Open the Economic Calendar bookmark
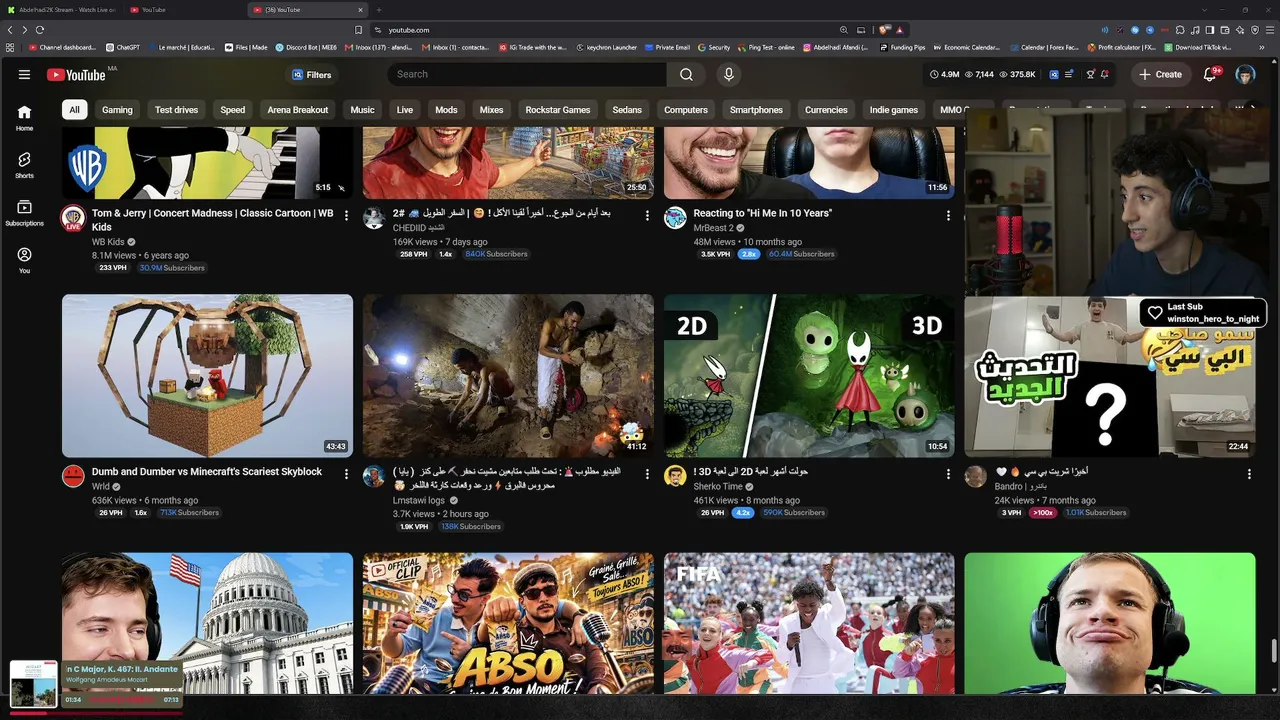1280x720 pixels. coord(966,47)
